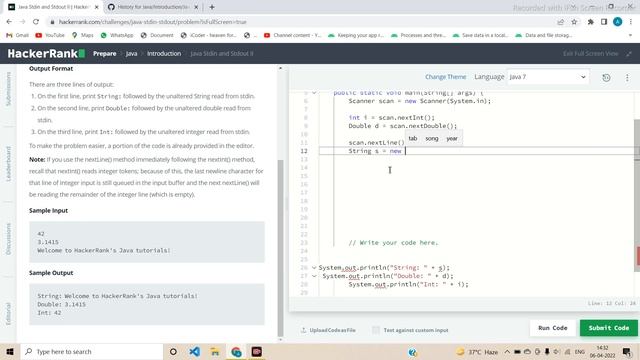Open the Gmail bookmark
640x360 pixels.
(x=18, y=35)
